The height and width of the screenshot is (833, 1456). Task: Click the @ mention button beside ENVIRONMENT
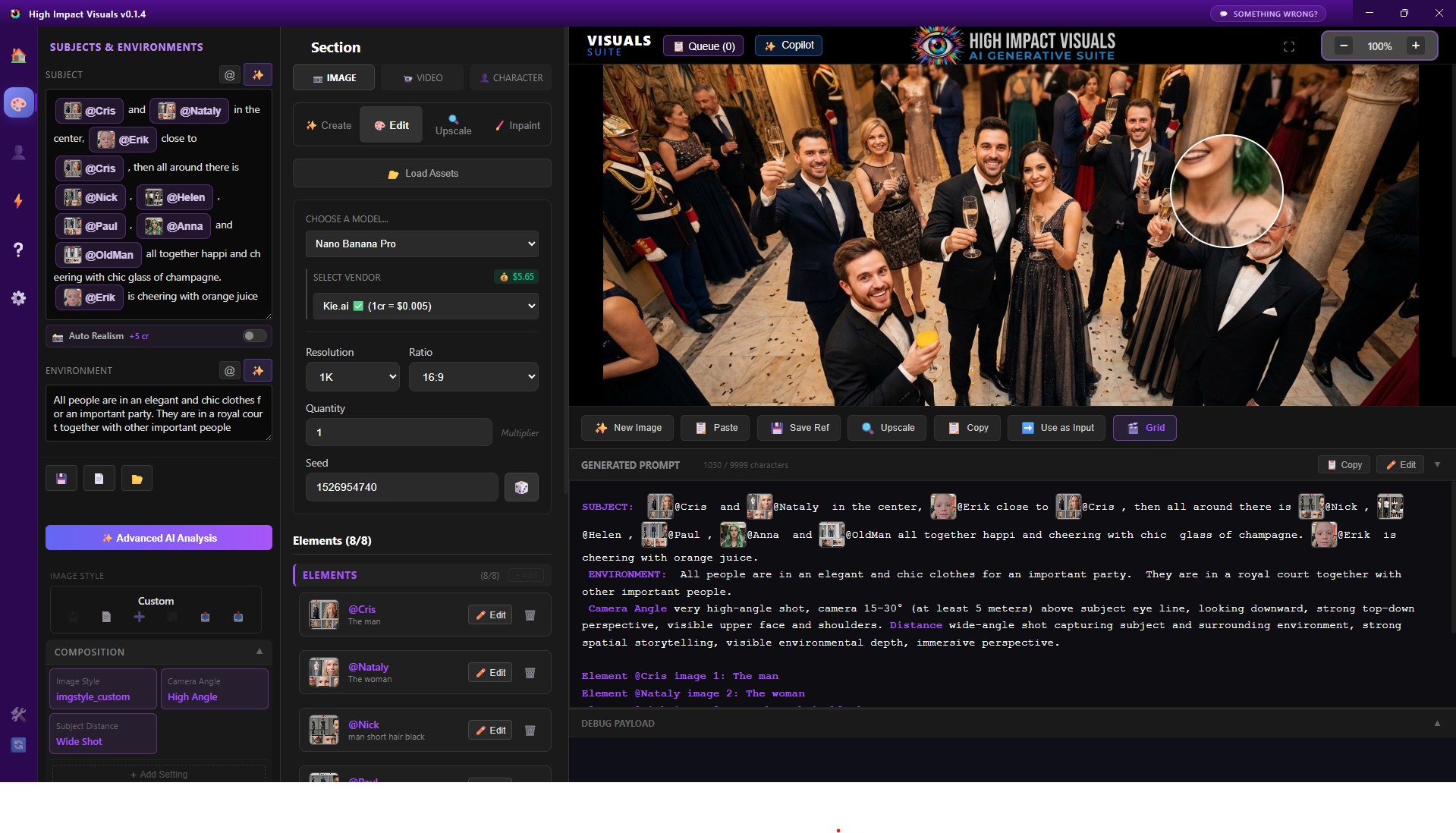click(x=230, y=370)
